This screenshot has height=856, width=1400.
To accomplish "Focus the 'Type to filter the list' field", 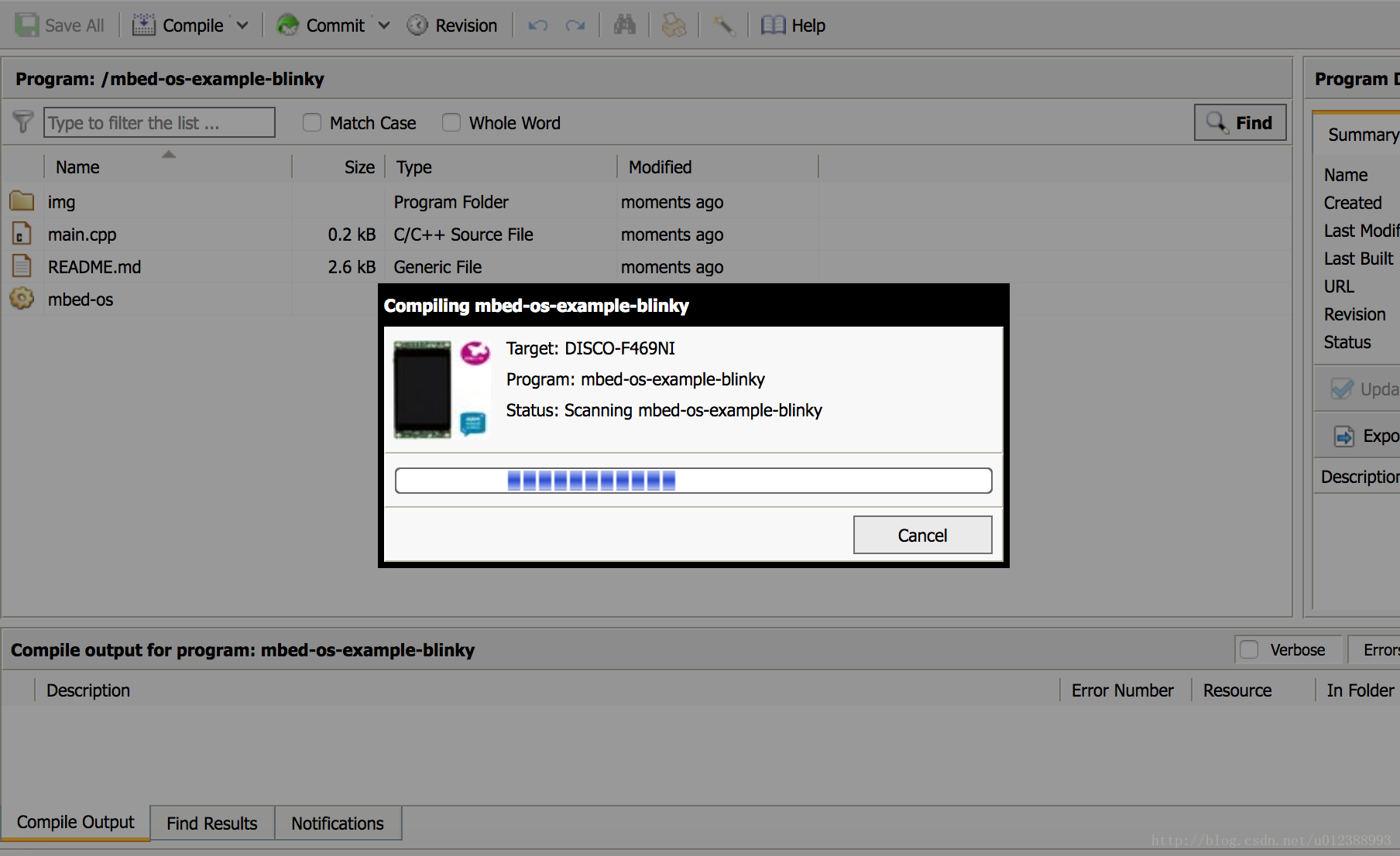I will pos(160,122).
